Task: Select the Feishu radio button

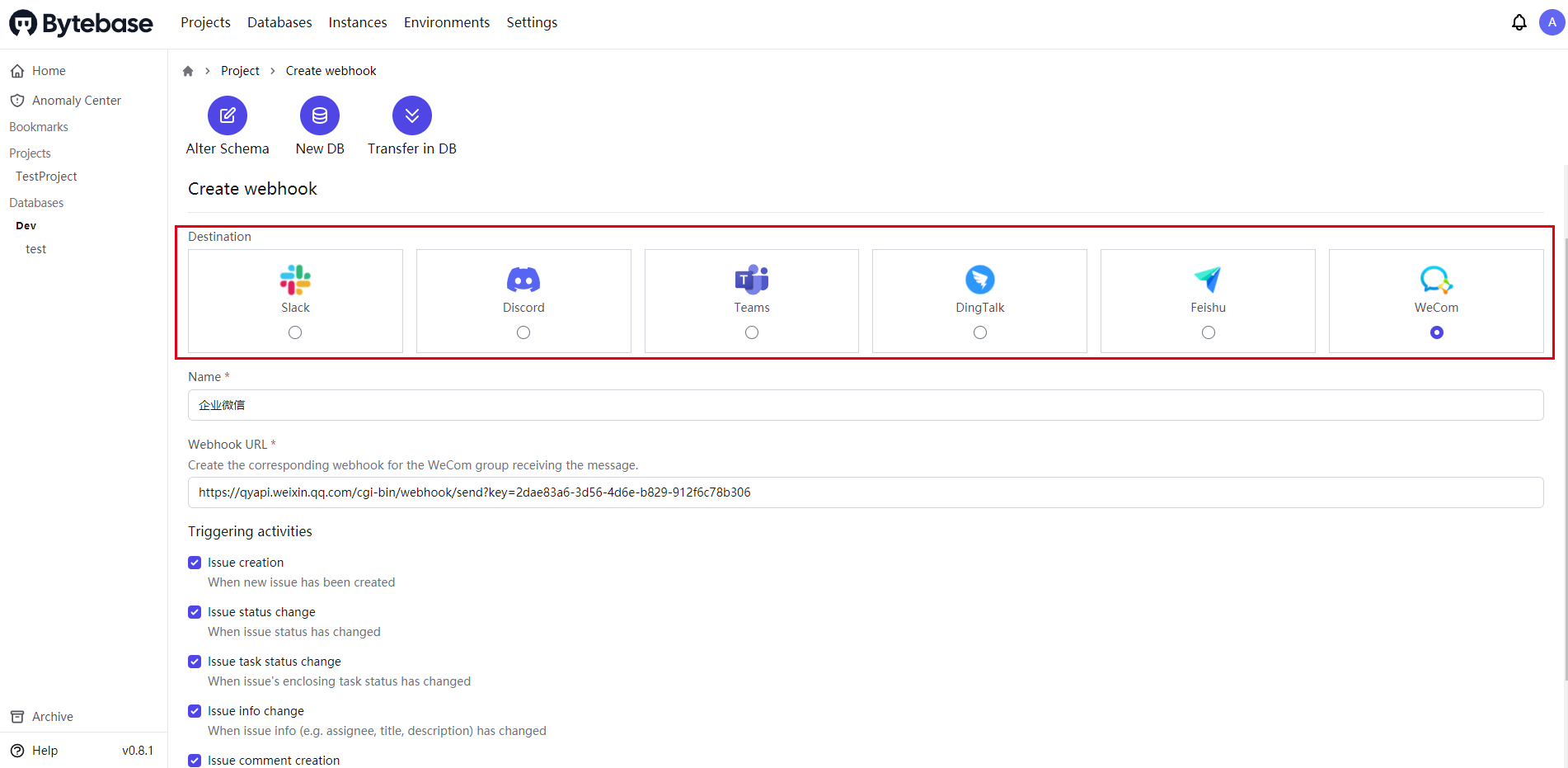Action: [1209, 332]
